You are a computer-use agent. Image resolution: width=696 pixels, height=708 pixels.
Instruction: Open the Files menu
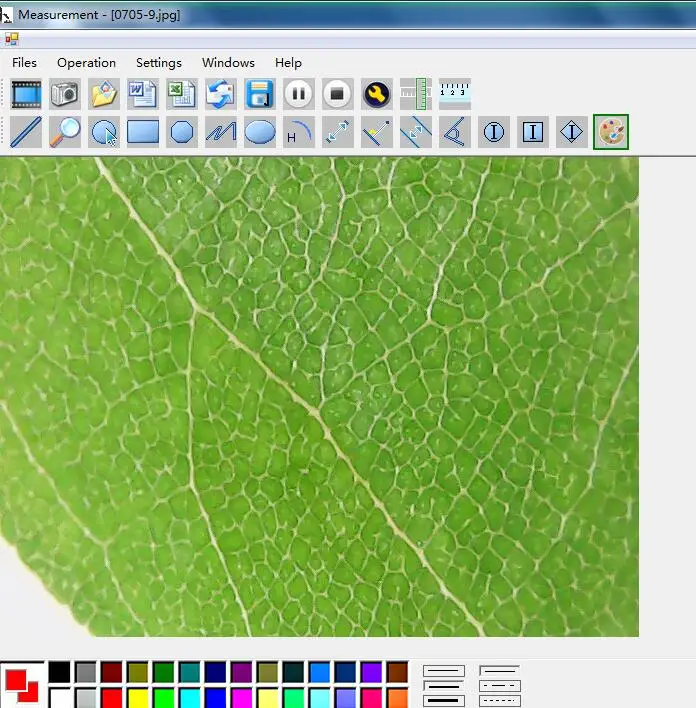coord(25,62)
